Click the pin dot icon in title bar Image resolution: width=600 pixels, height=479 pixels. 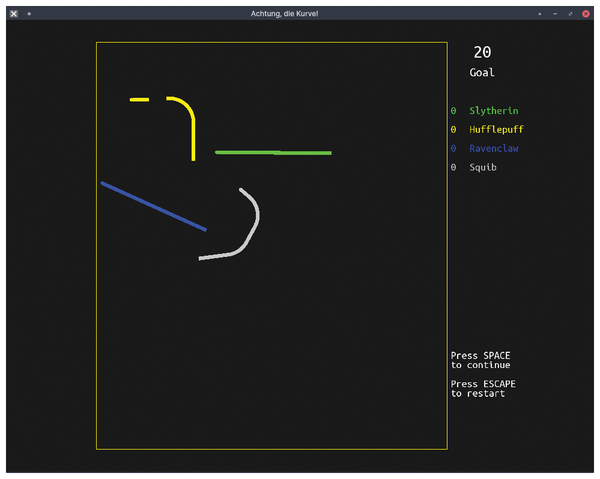(x=29, y=14)
